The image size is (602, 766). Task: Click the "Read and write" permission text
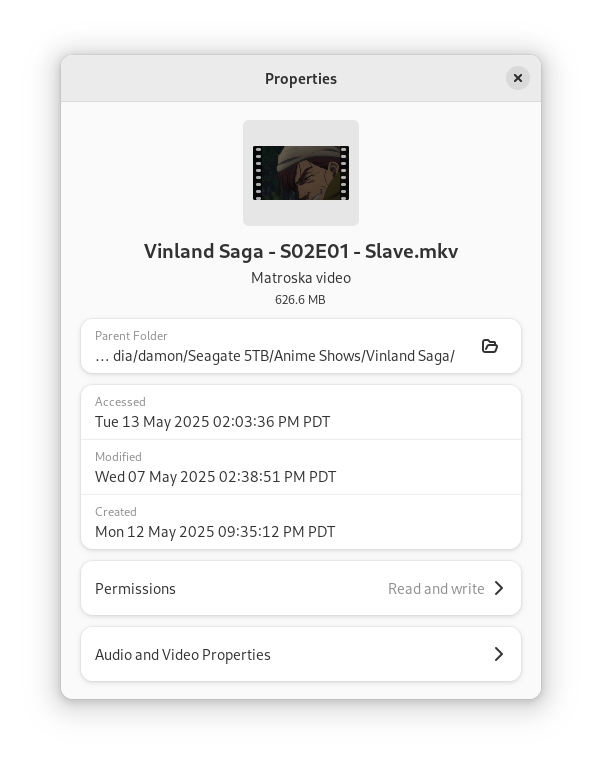tap(436, 589)
